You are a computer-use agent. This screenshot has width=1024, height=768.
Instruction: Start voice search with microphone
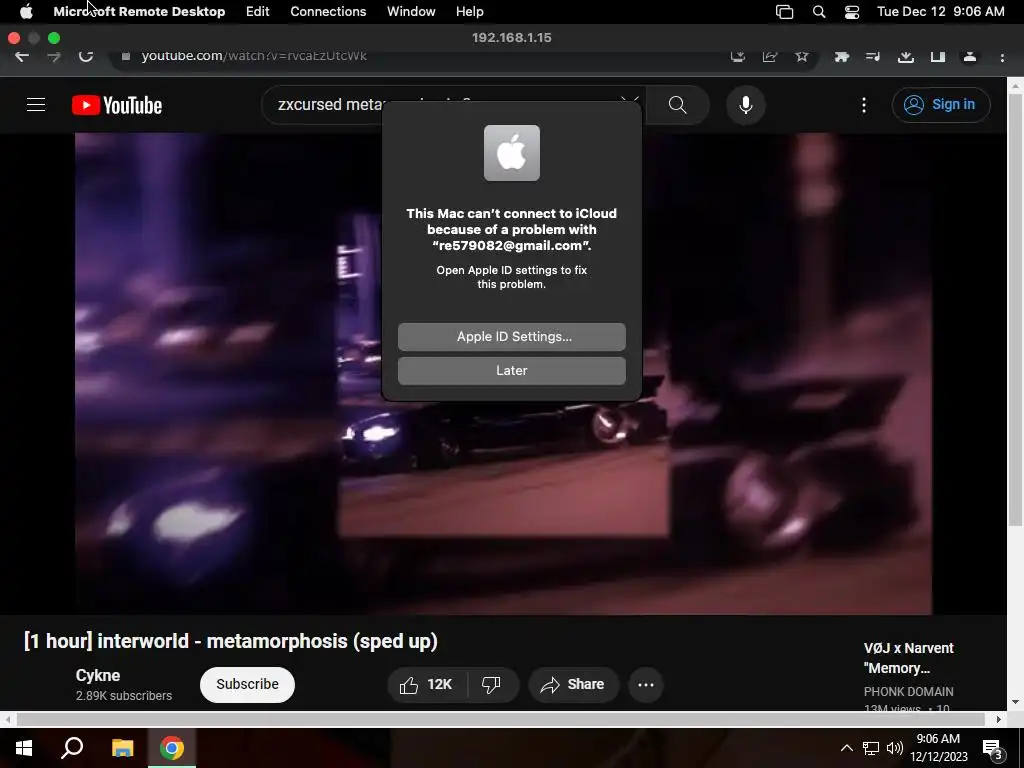[x=746, y=104]
